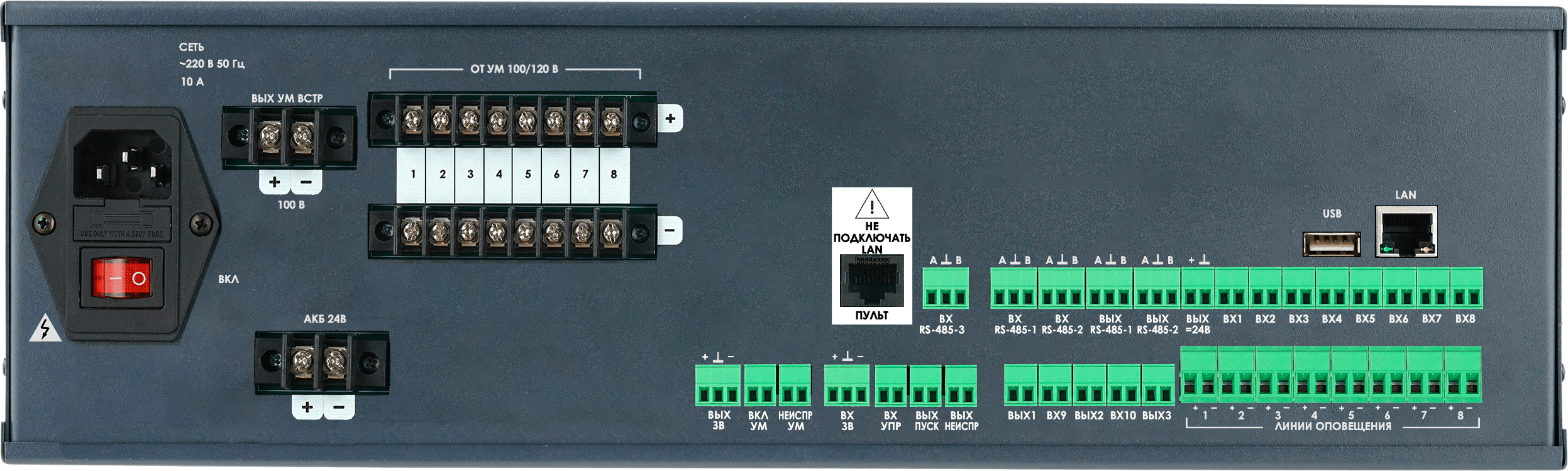Click the USB port
Screen dimensions: 1568x471
(x=1332, y=244)
